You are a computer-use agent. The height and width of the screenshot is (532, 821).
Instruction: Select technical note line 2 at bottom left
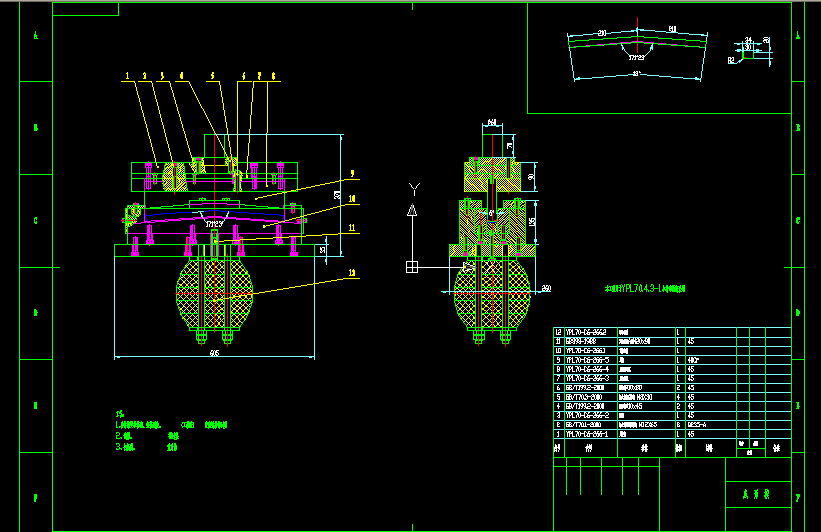147,436
